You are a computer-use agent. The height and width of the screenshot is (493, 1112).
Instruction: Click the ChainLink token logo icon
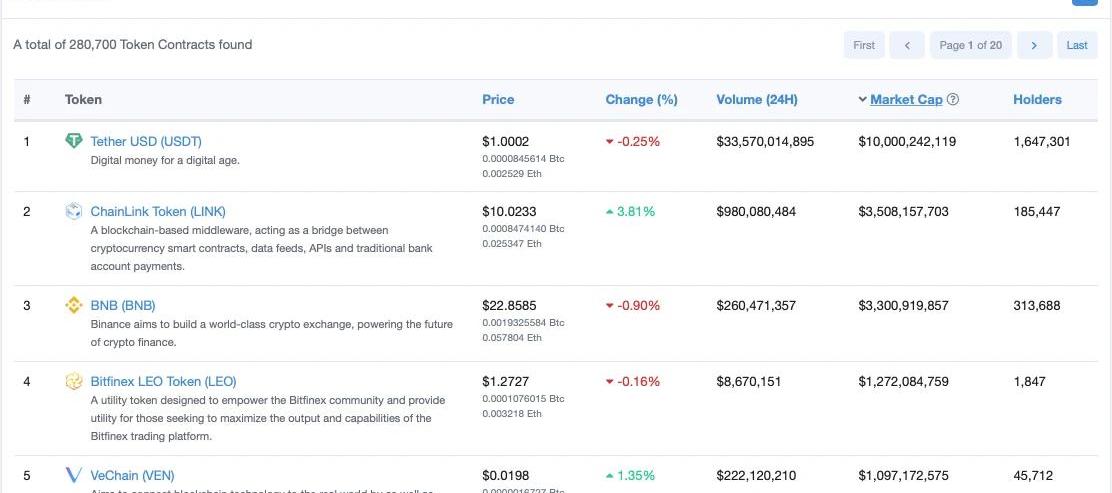74,211
